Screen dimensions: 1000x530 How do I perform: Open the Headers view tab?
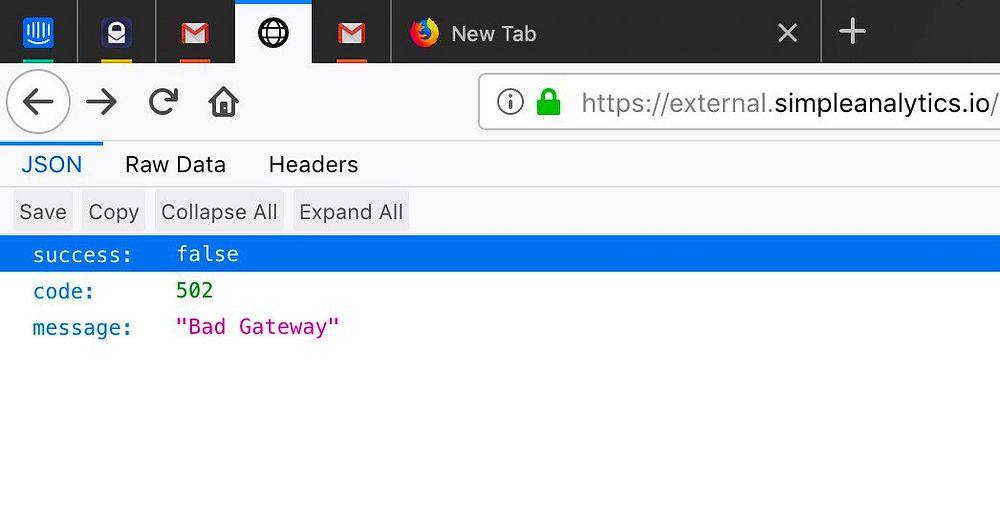pyautogui.click(x=313, y=165)
